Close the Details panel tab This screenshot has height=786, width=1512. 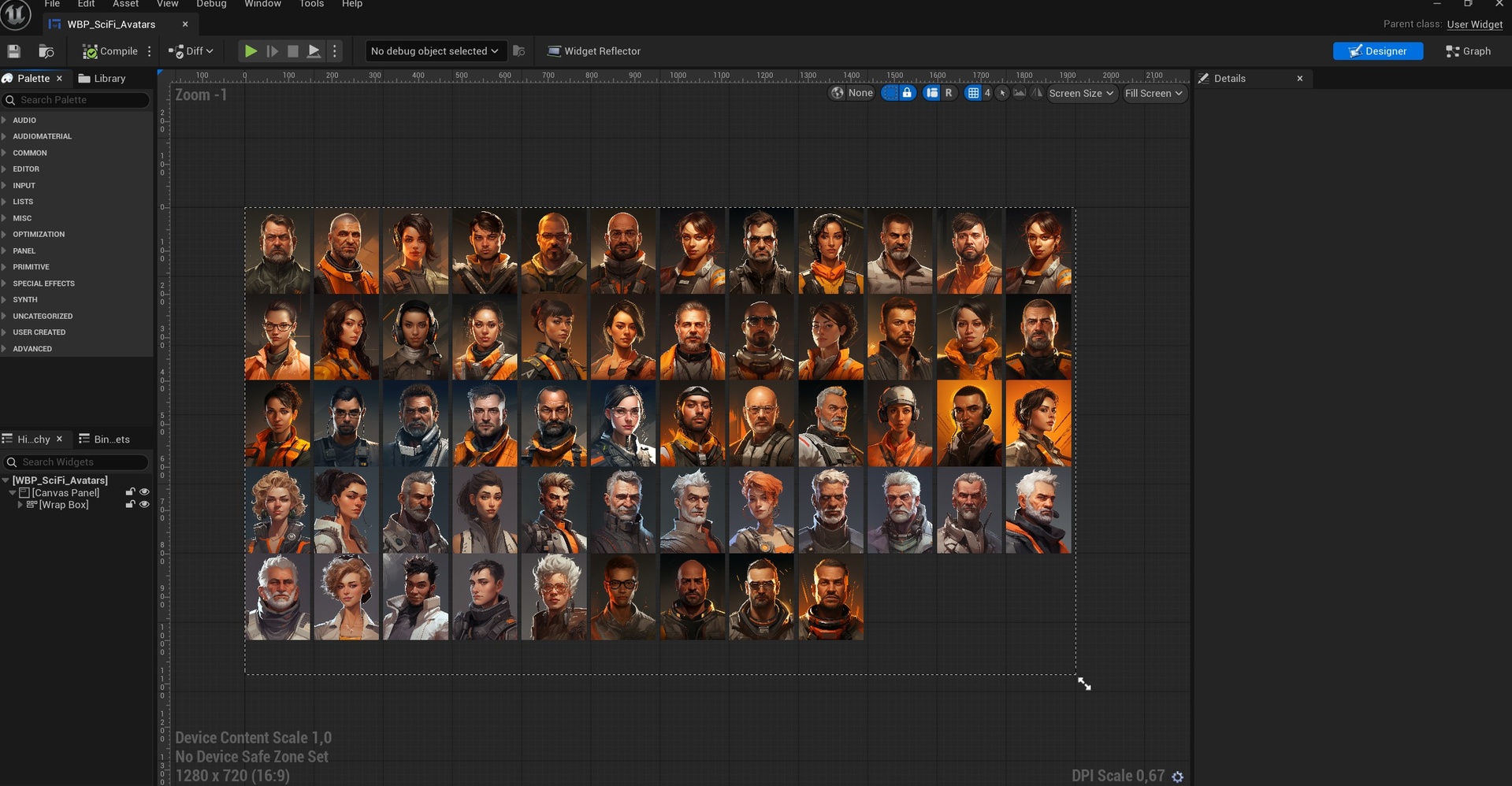[1300, 79]
